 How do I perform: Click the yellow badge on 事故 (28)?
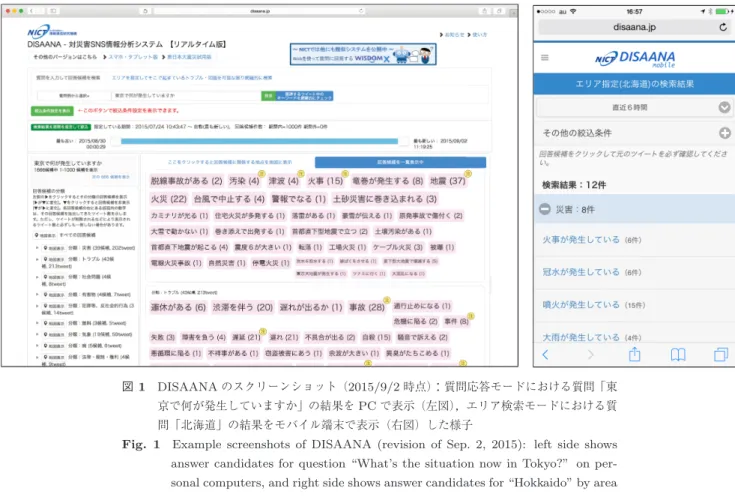click(x=387, y=300)
